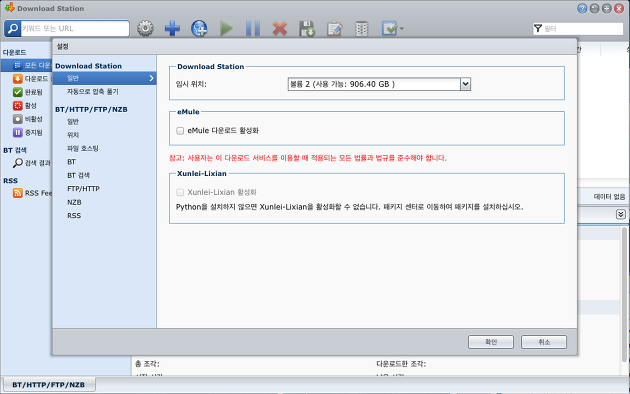The image size is (630, 394).
Task: Select 일반 under Download Station settings
Action: click(104, 78)
